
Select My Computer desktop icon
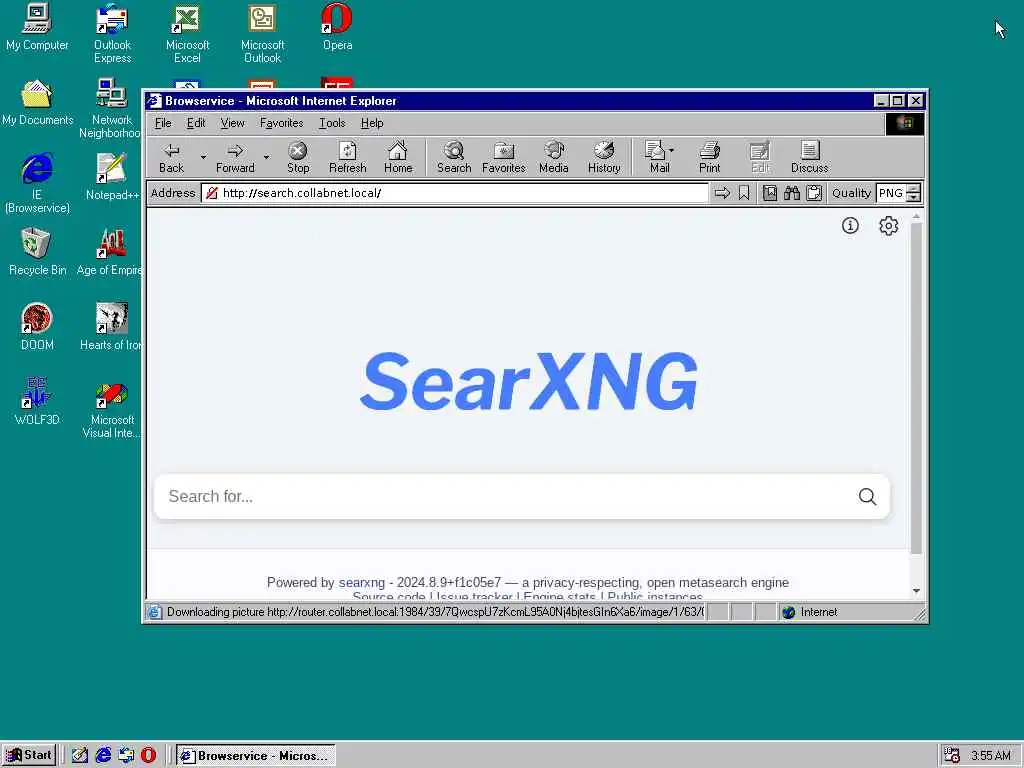click(x=37, y=27)
